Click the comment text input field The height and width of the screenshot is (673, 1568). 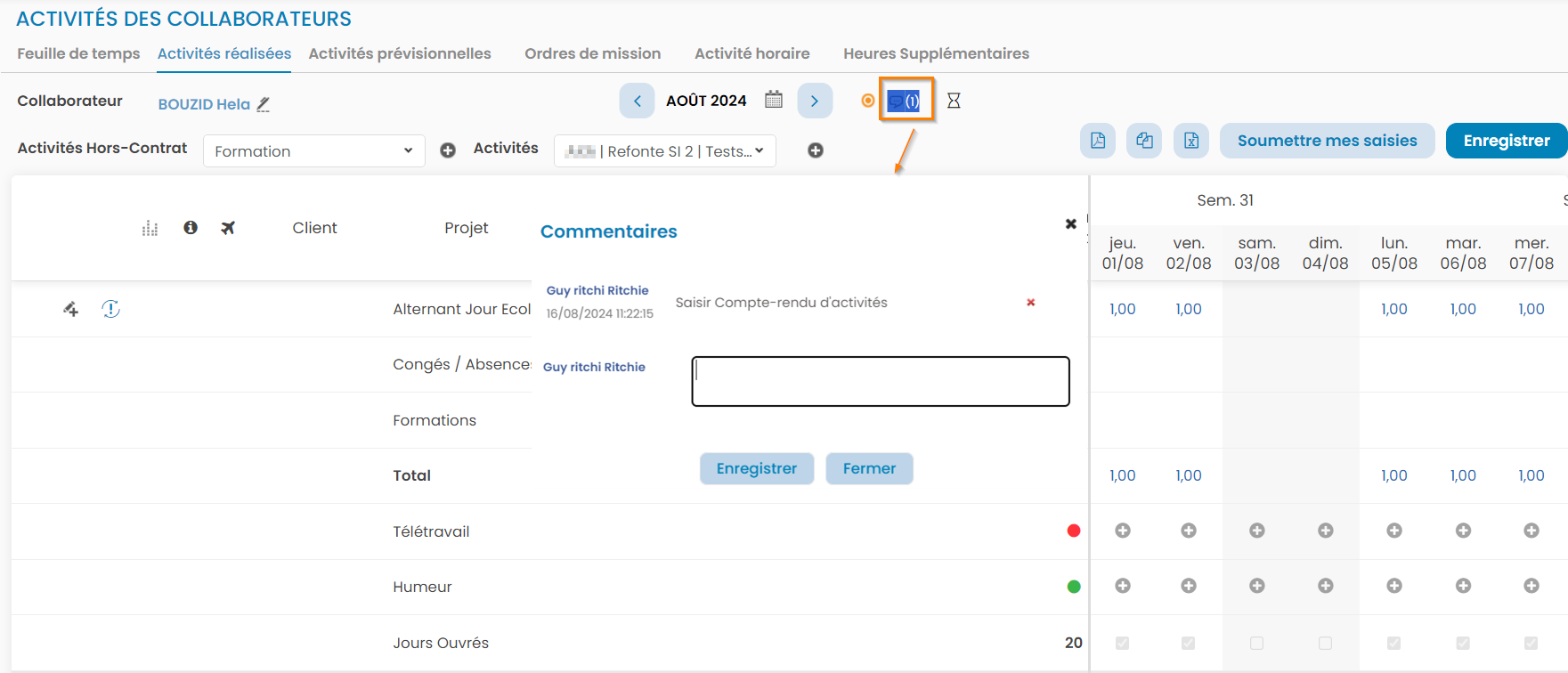tap(880, 381)
